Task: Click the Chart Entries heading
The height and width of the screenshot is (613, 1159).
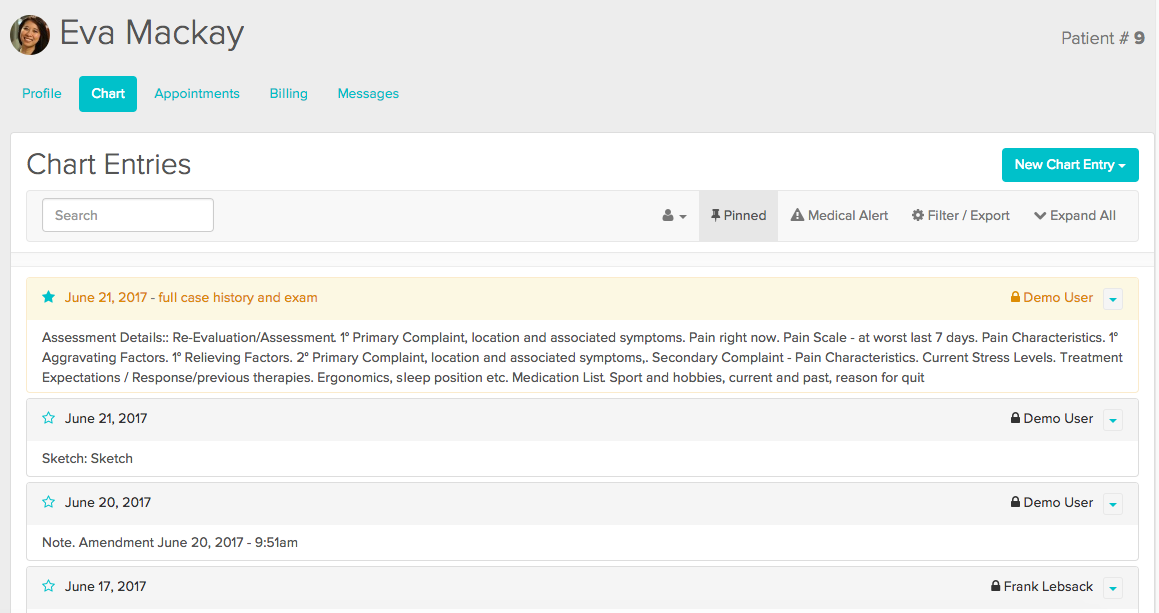Action: tap(109, 164)
